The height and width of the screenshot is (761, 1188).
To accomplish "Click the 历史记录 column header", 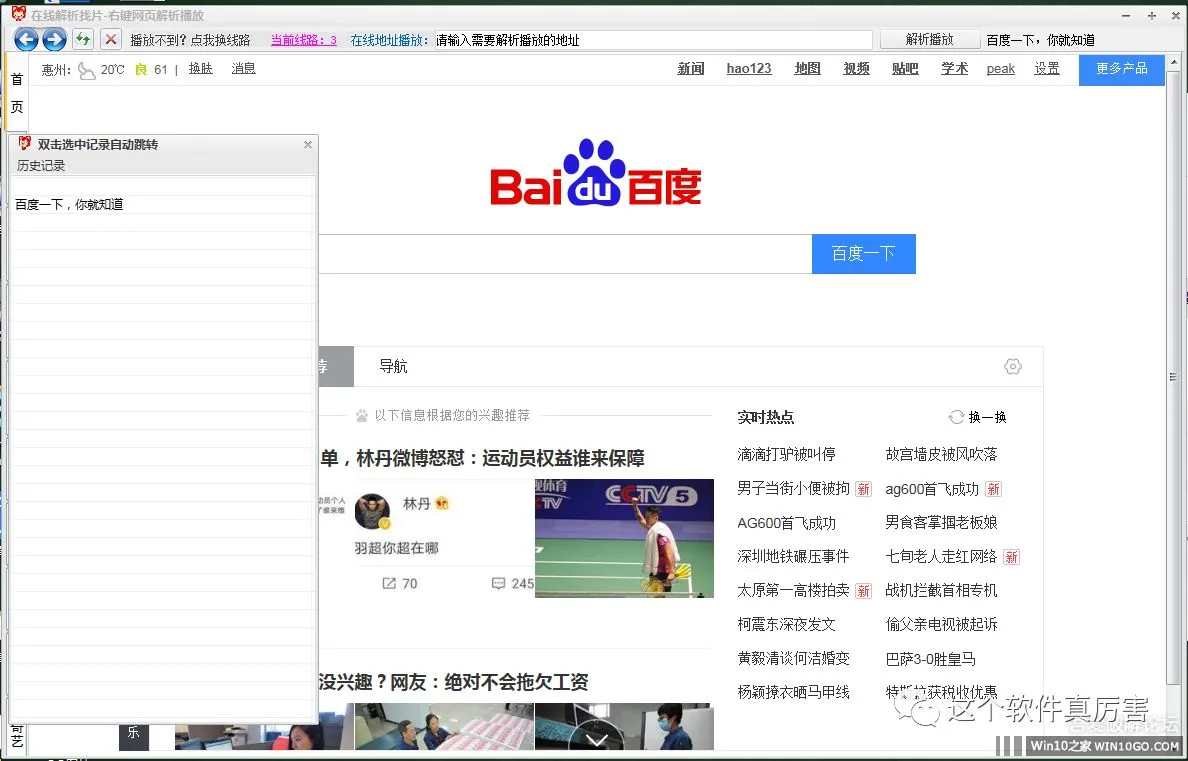I will [41, 166].
